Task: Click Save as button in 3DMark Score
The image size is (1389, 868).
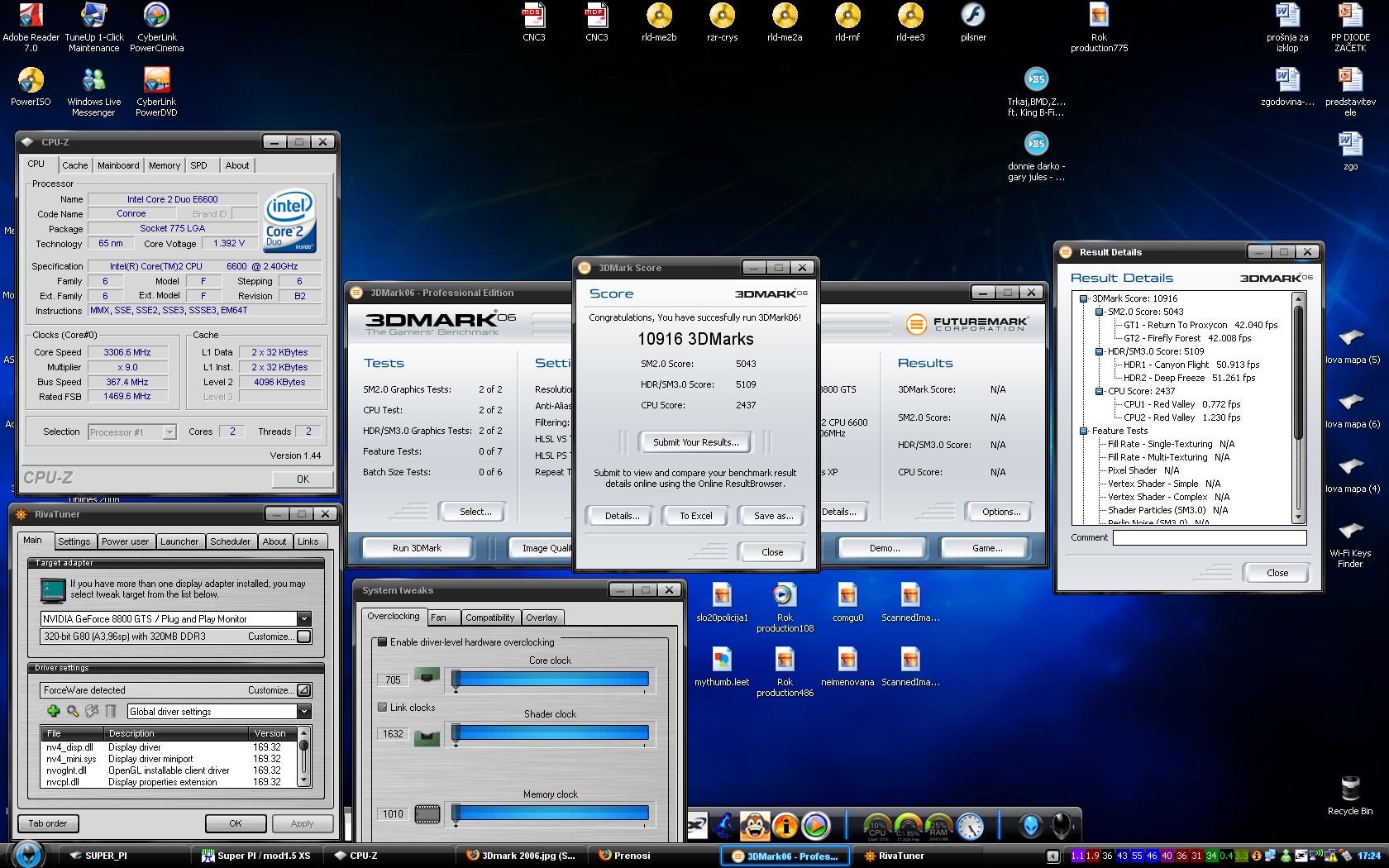Action: (773, 516)
